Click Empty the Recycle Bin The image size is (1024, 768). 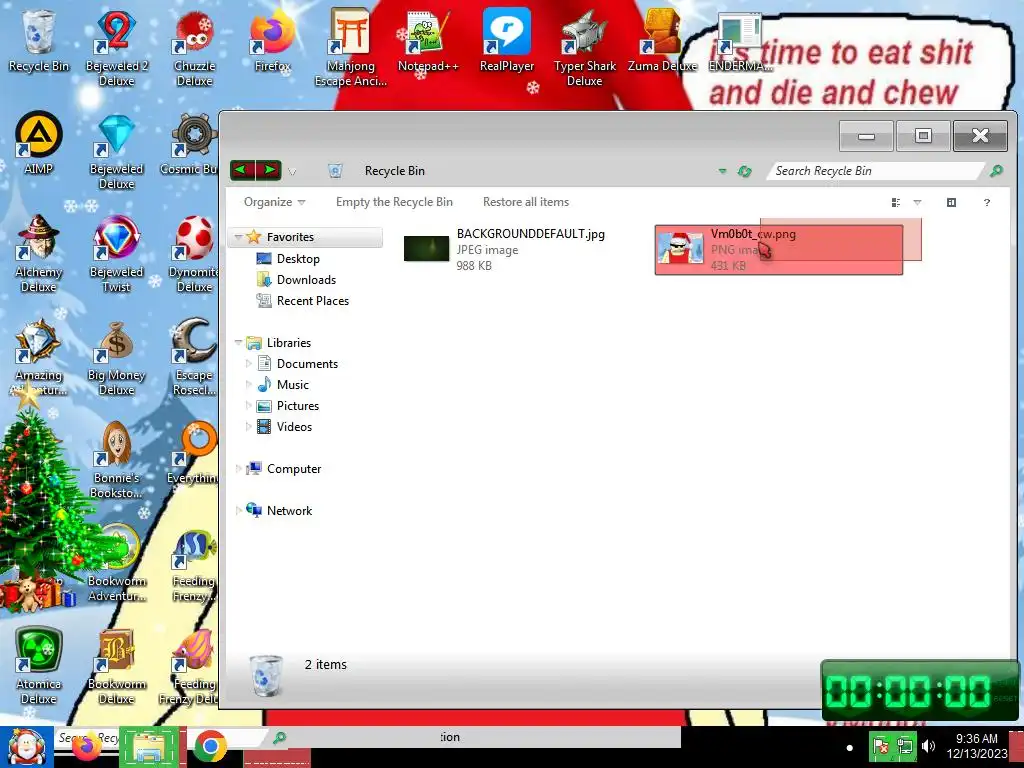click(394, 202)
